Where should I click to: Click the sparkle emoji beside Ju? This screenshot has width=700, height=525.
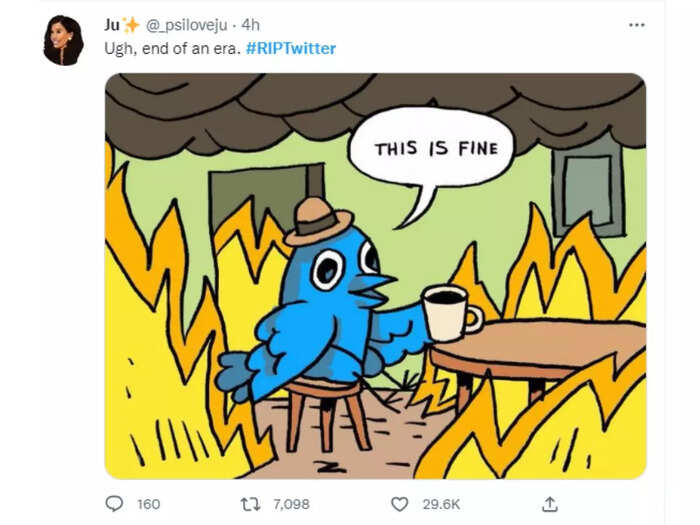[131, 25]
